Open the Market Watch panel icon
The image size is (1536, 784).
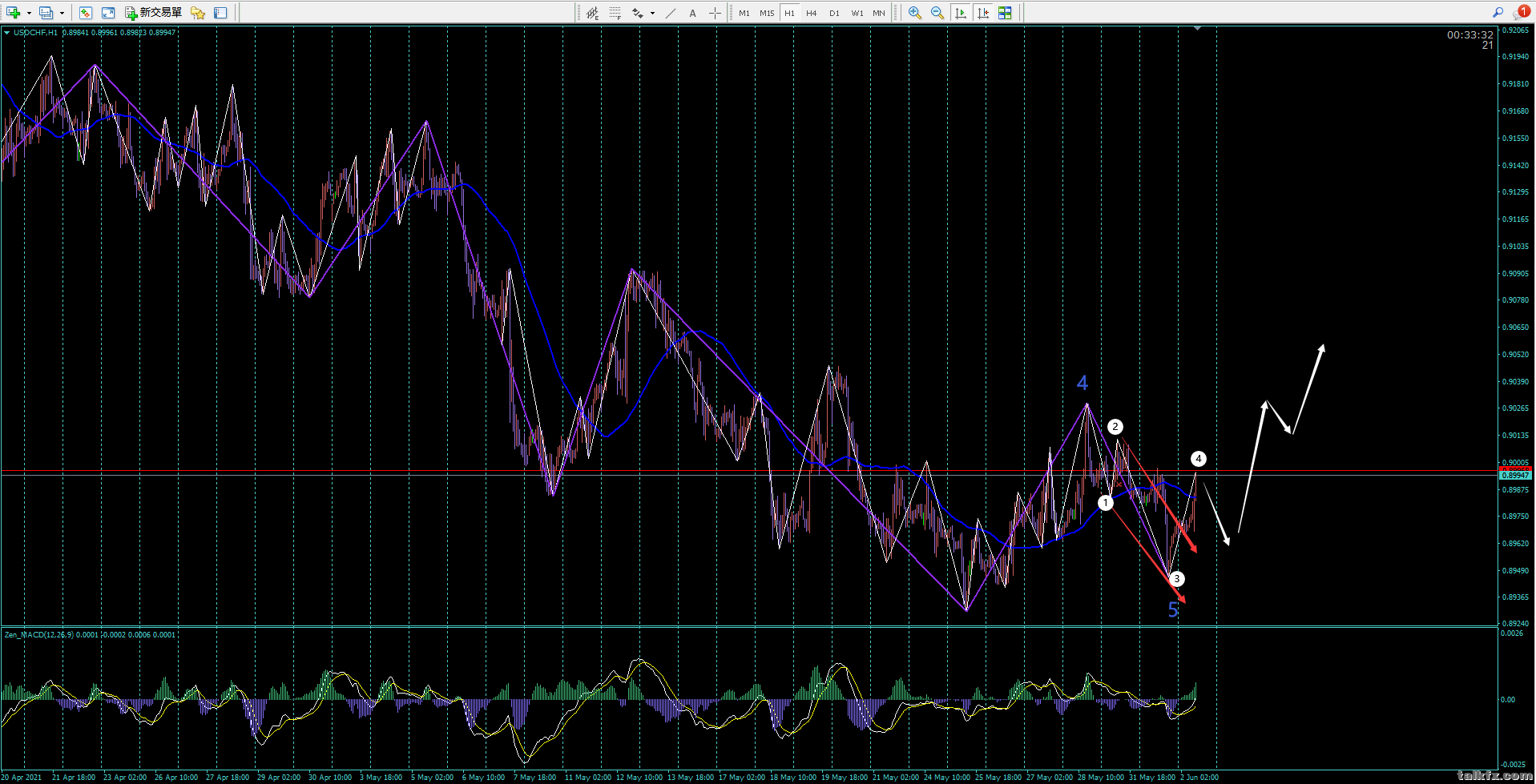[x=86, y=13]
